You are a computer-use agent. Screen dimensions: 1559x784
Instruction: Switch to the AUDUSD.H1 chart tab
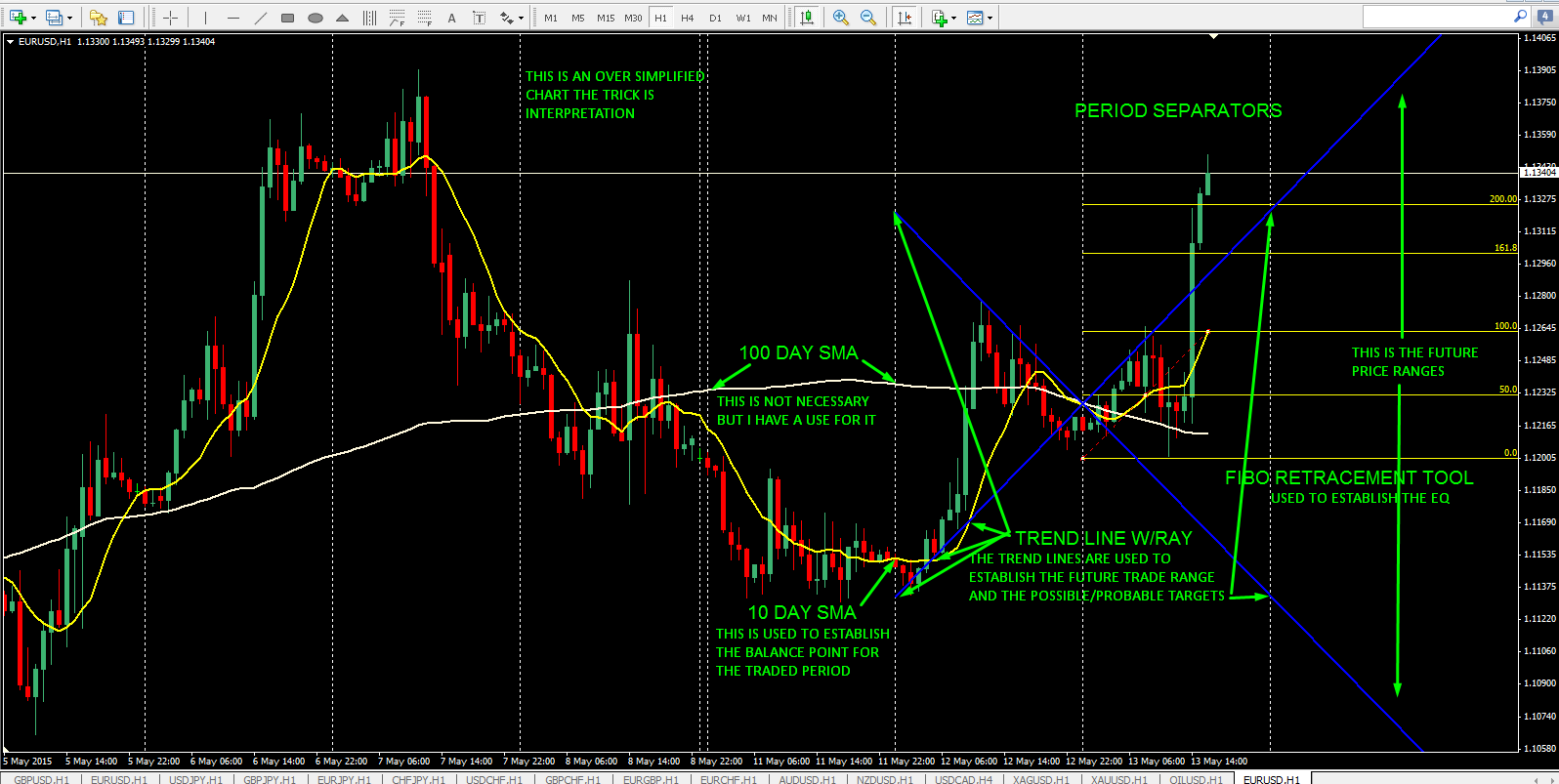807,779
